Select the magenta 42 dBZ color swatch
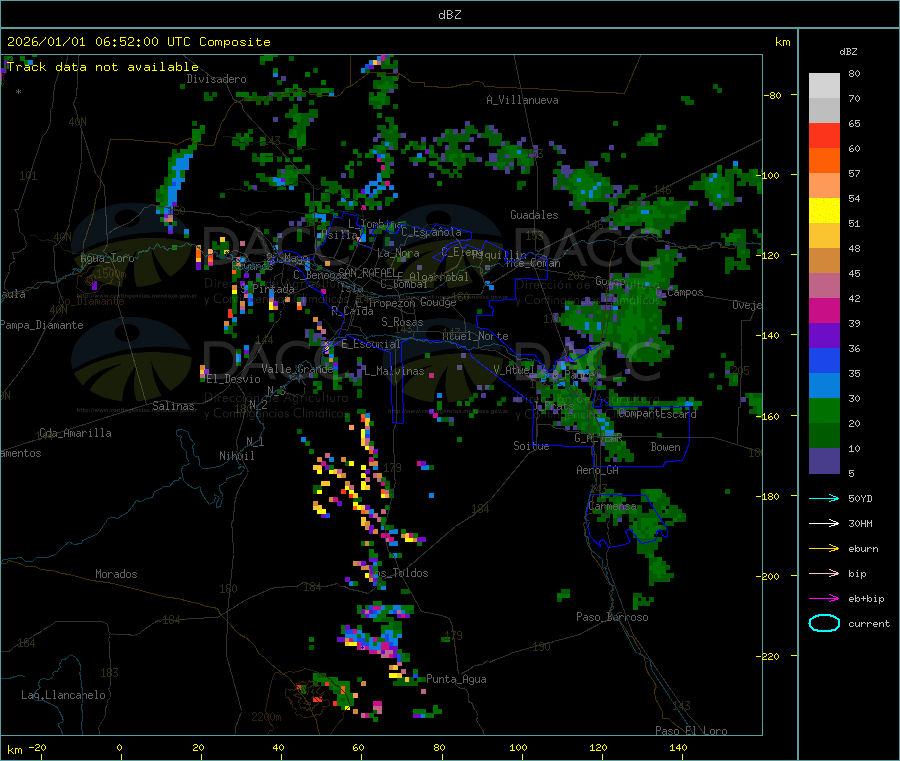Screen dimensions: 900x761 (x=824, y=310)
